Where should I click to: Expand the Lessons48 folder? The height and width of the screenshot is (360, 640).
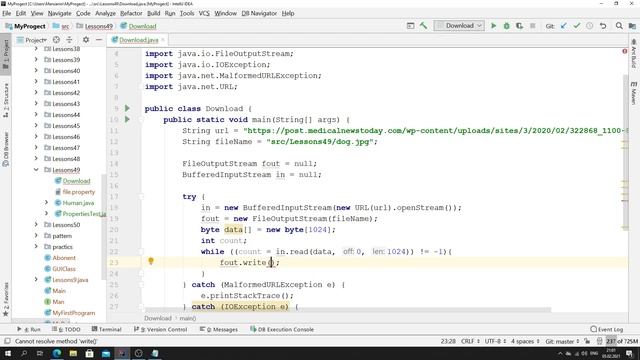36,158
